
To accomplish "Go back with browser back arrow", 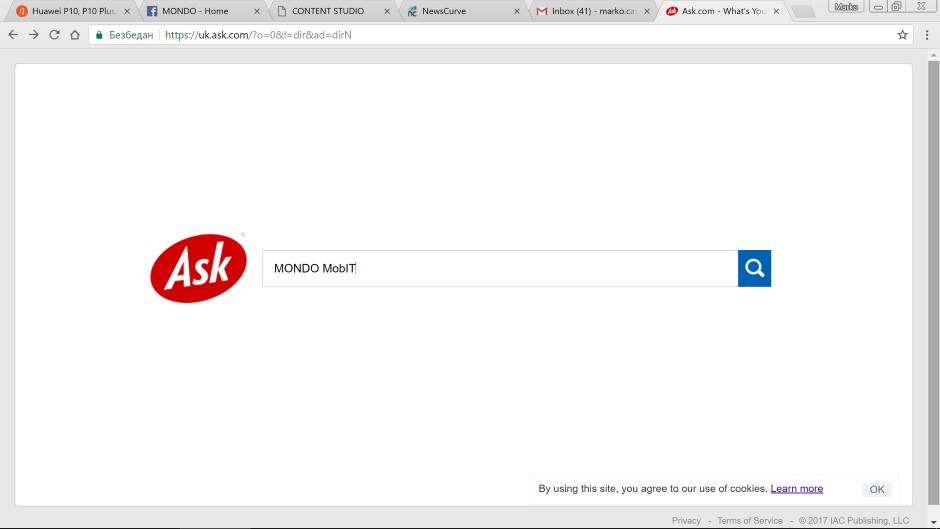I will click(x=13, y=34).
